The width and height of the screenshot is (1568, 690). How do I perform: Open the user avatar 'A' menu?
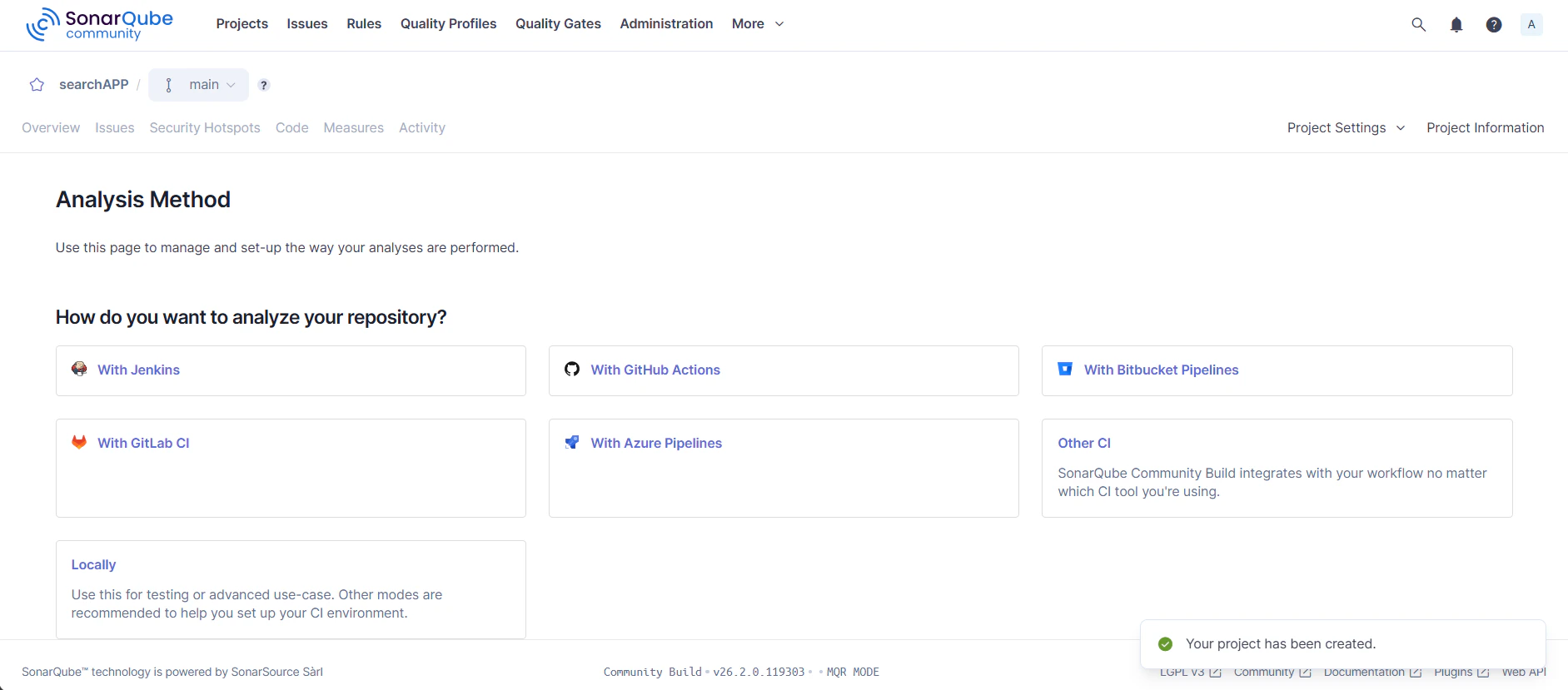pos(1531,24)
